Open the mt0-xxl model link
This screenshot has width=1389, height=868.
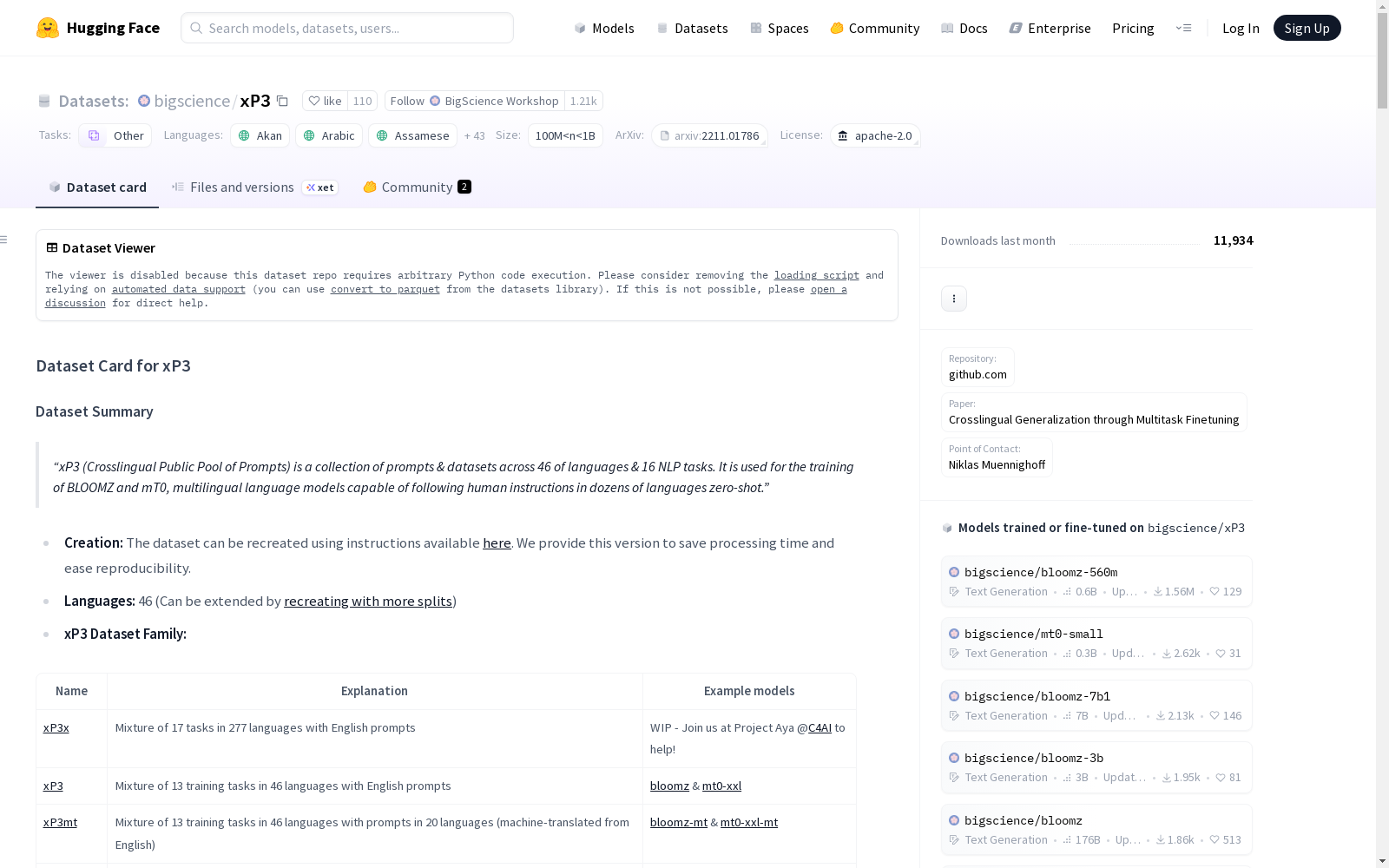721,786
